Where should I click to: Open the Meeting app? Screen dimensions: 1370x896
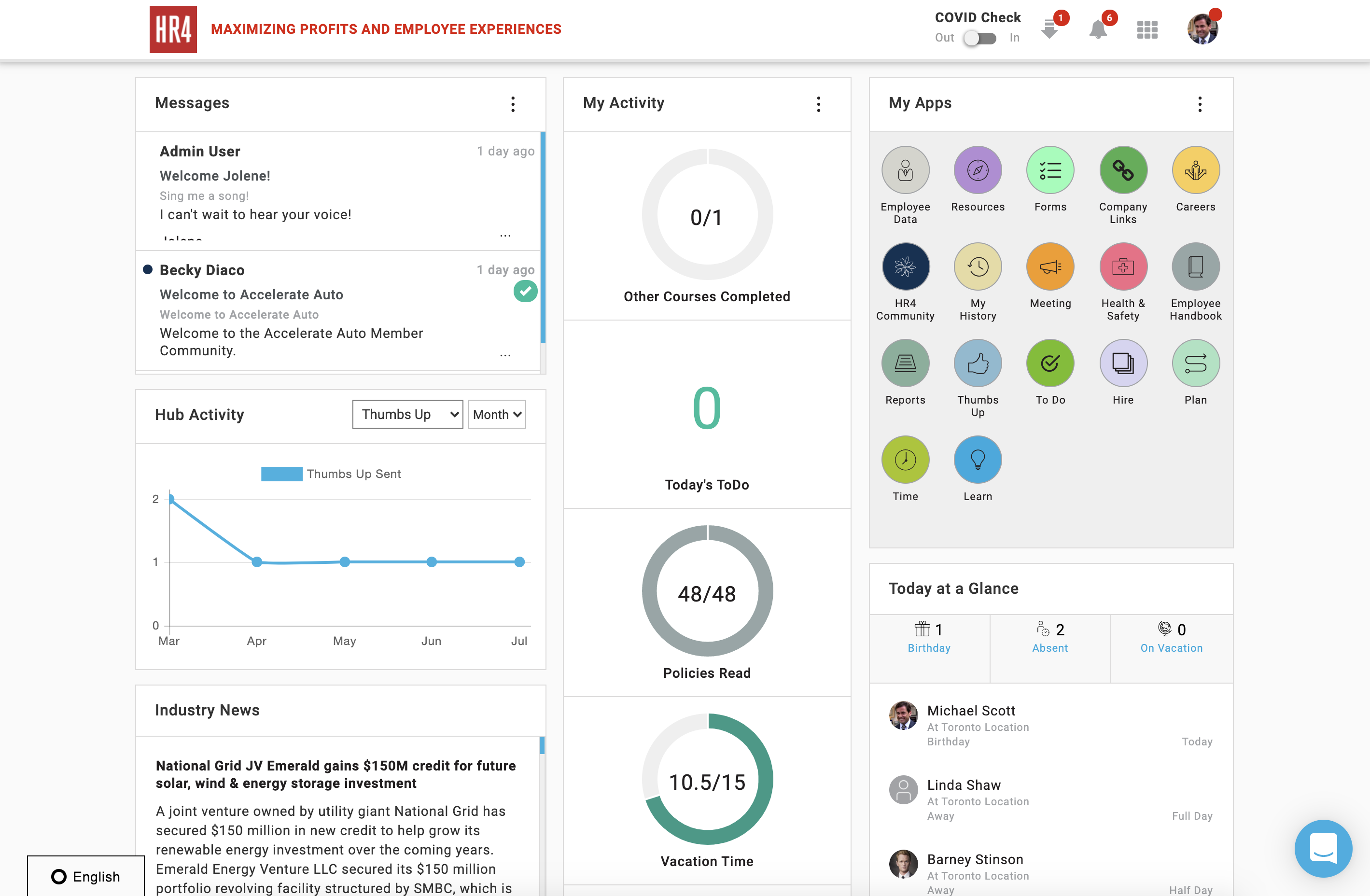click(1049, 266)
